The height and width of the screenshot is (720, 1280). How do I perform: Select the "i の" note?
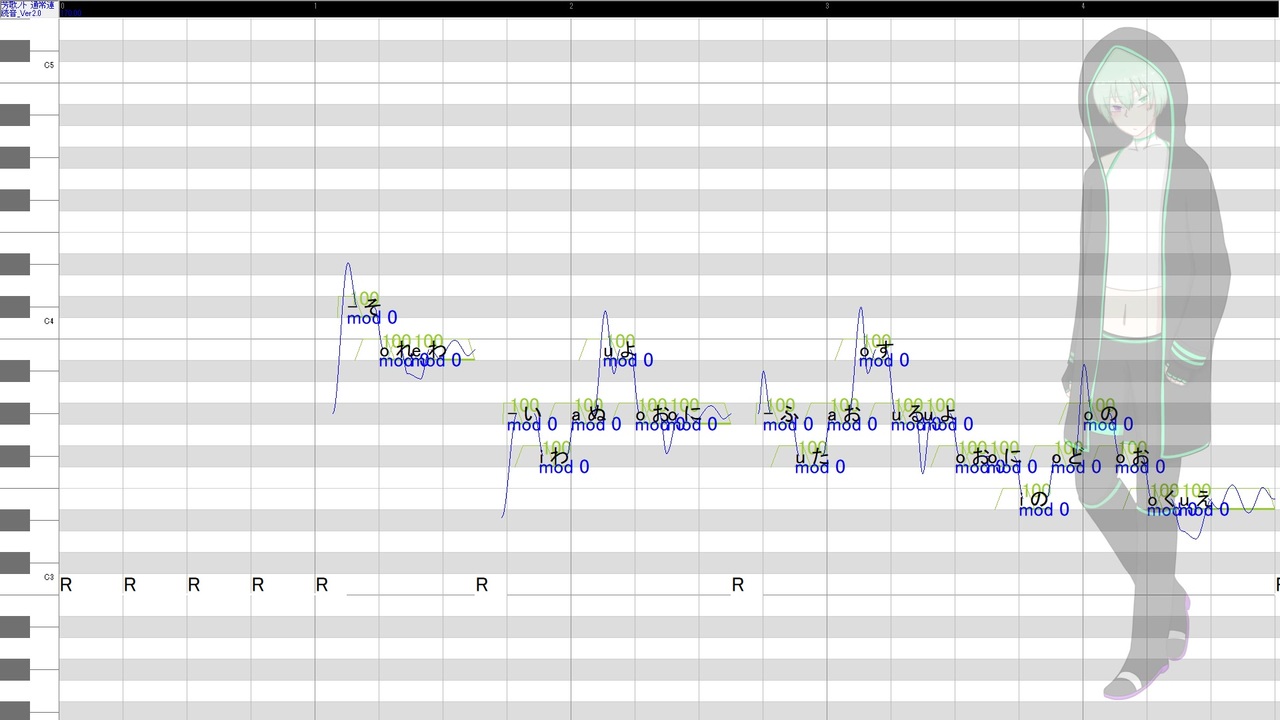pyautogui.click(x=1035, y=500)
